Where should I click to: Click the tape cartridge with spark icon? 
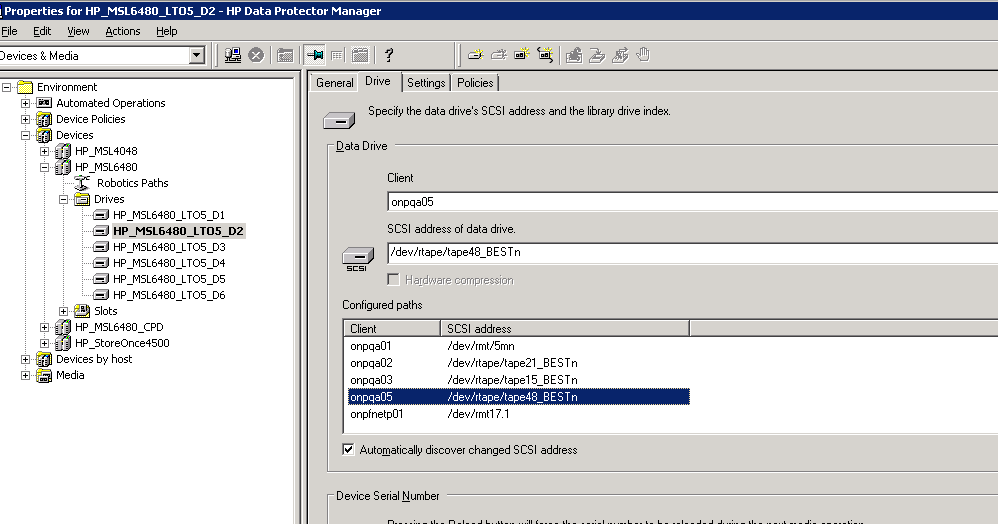tap(522, 55)
